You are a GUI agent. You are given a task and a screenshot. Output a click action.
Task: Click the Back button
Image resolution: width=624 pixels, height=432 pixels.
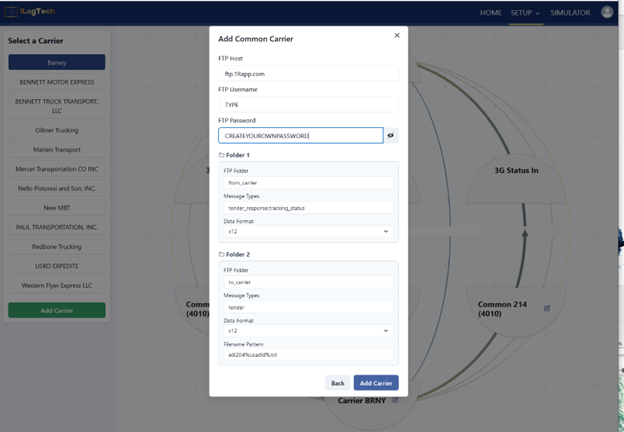[x=338, y=383]
